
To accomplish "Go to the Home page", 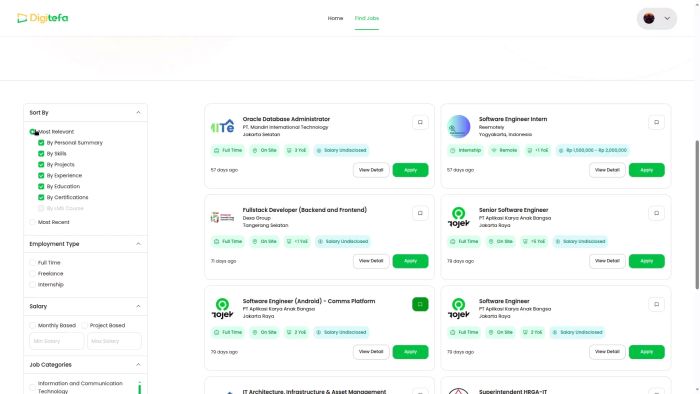I will pyautogui.click(x=335, y=18).
